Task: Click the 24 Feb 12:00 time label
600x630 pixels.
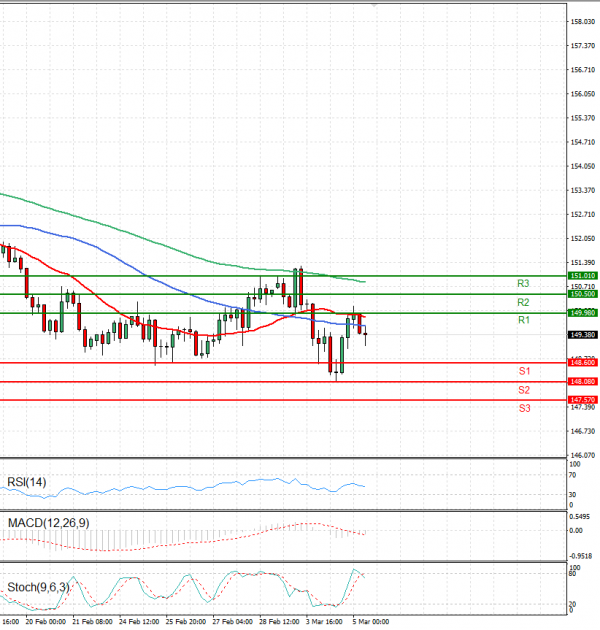Action: coord(139,622)
